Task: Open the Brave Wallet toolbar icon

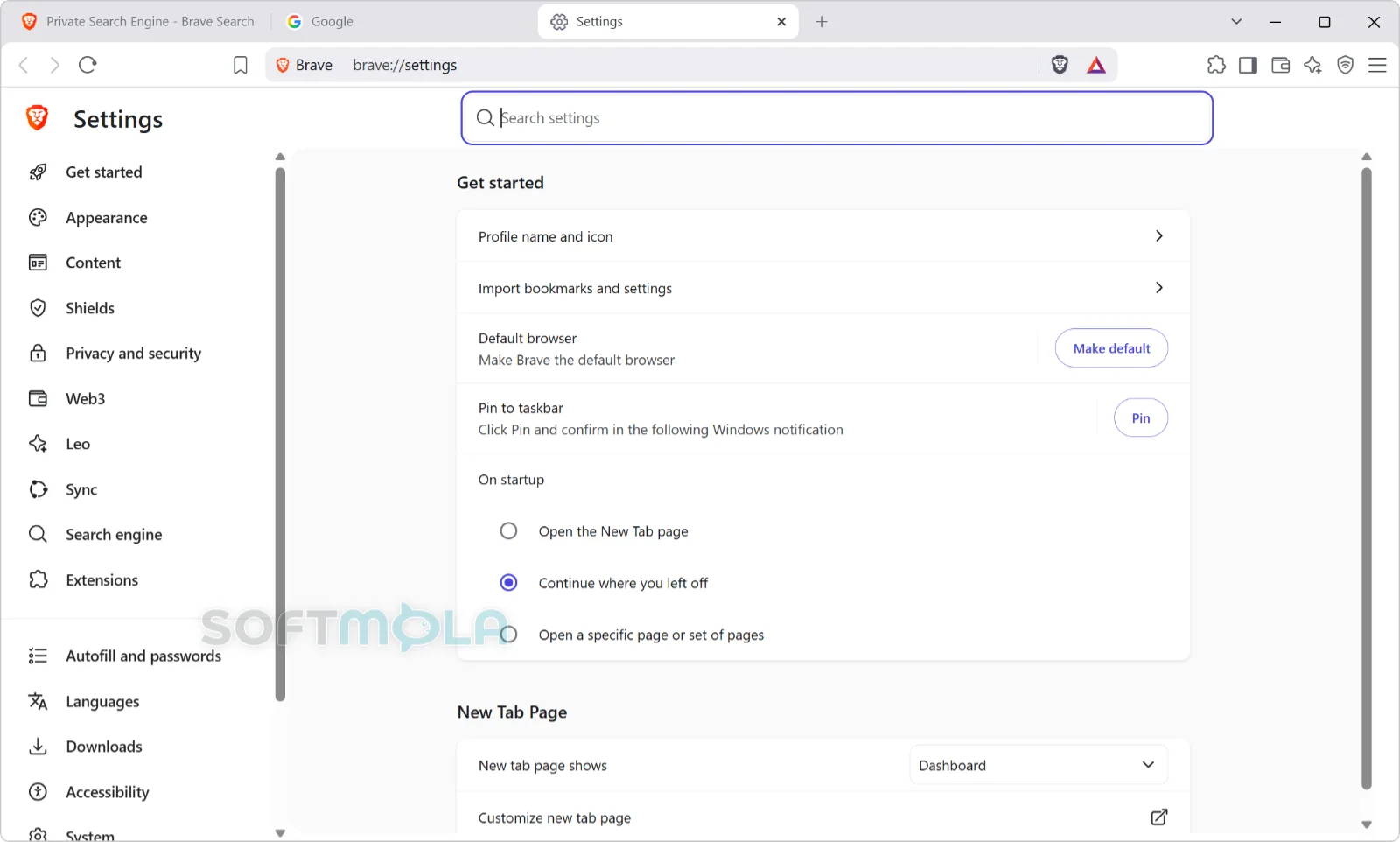Action: click(x=1281, y=65)
